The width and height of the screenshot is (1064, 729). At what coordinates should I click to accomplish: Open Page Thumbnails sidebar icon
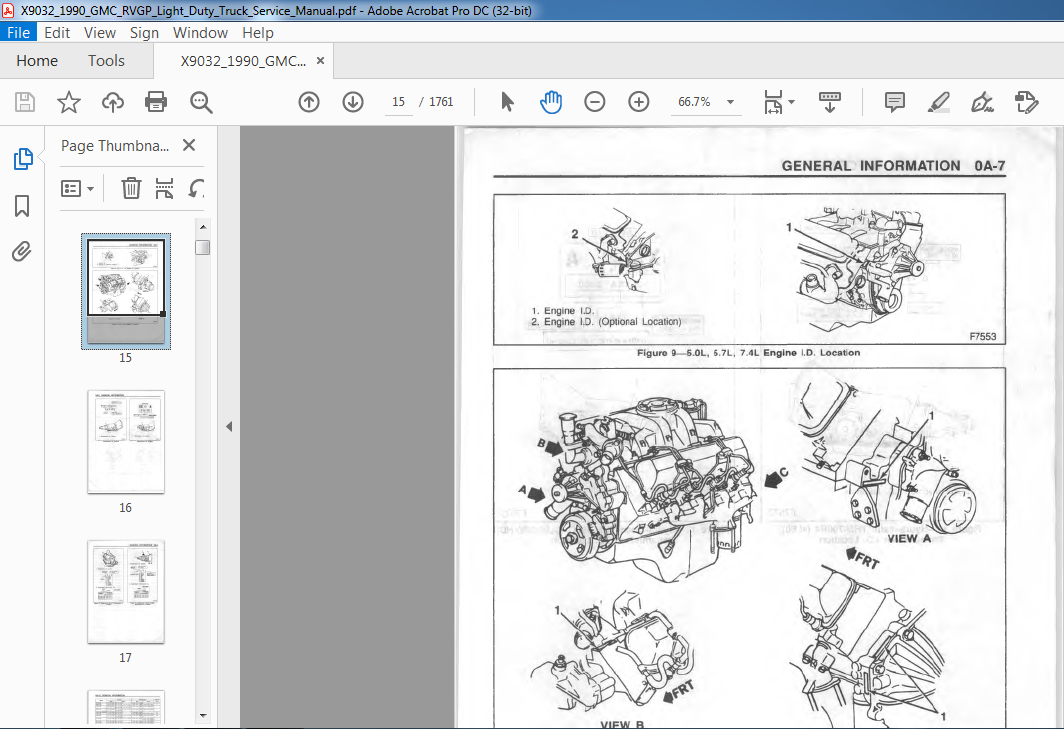click(22, 158)
